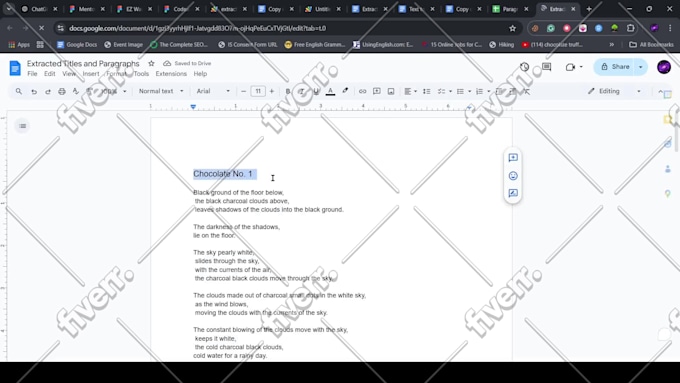Collapse the menus with the chevron
680x383 pixels.
[x=660, y=92]
